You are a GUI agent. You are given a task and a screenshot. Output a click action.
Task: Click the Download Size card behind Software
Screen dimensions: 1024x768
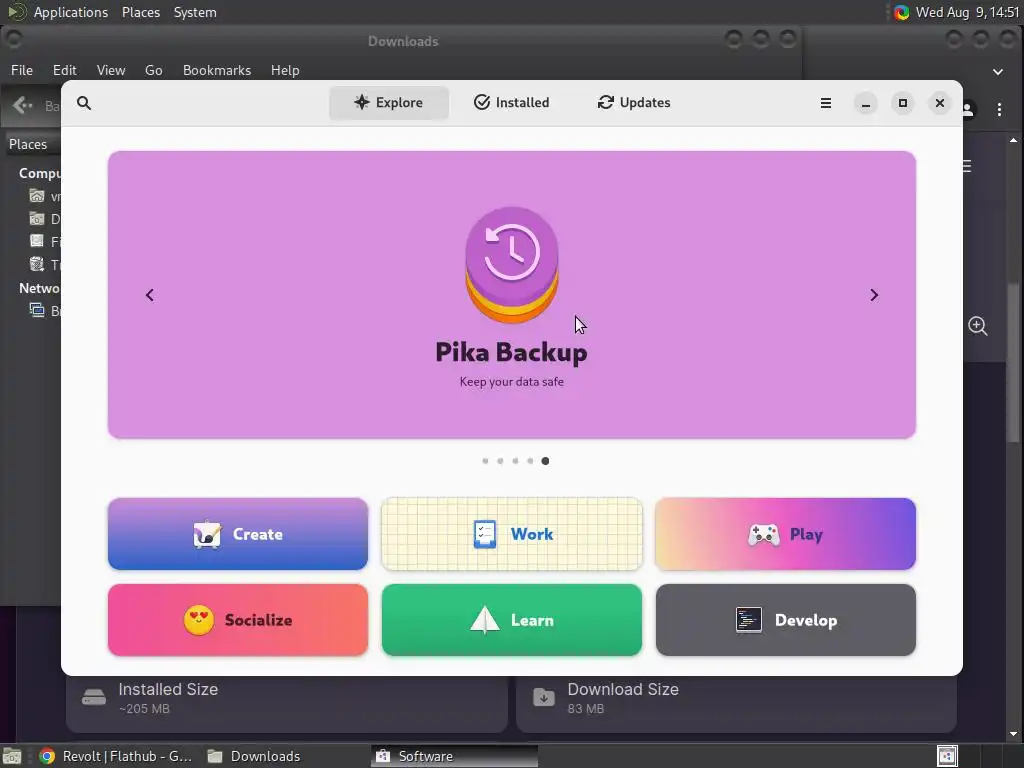click(x=737, y=704)
